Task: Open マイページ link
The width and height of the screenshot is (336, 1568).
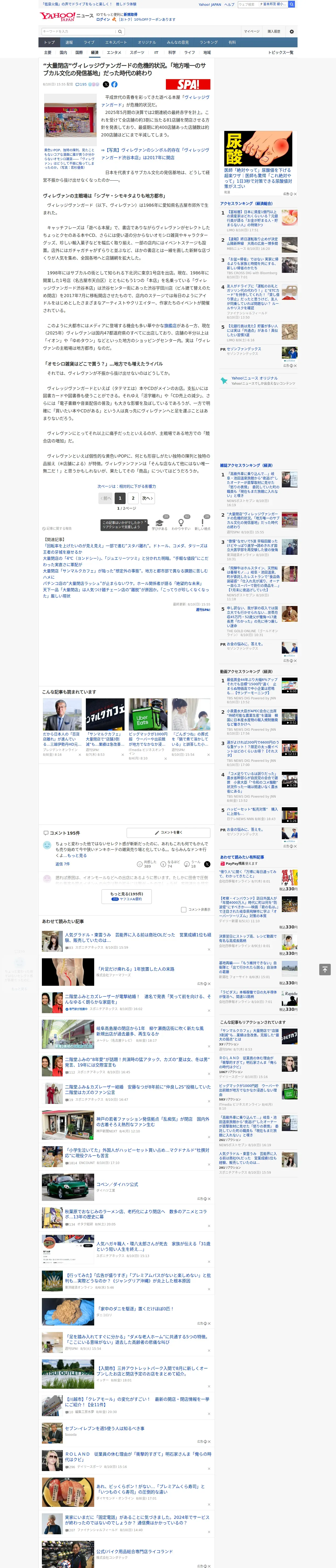Action: 251,31
